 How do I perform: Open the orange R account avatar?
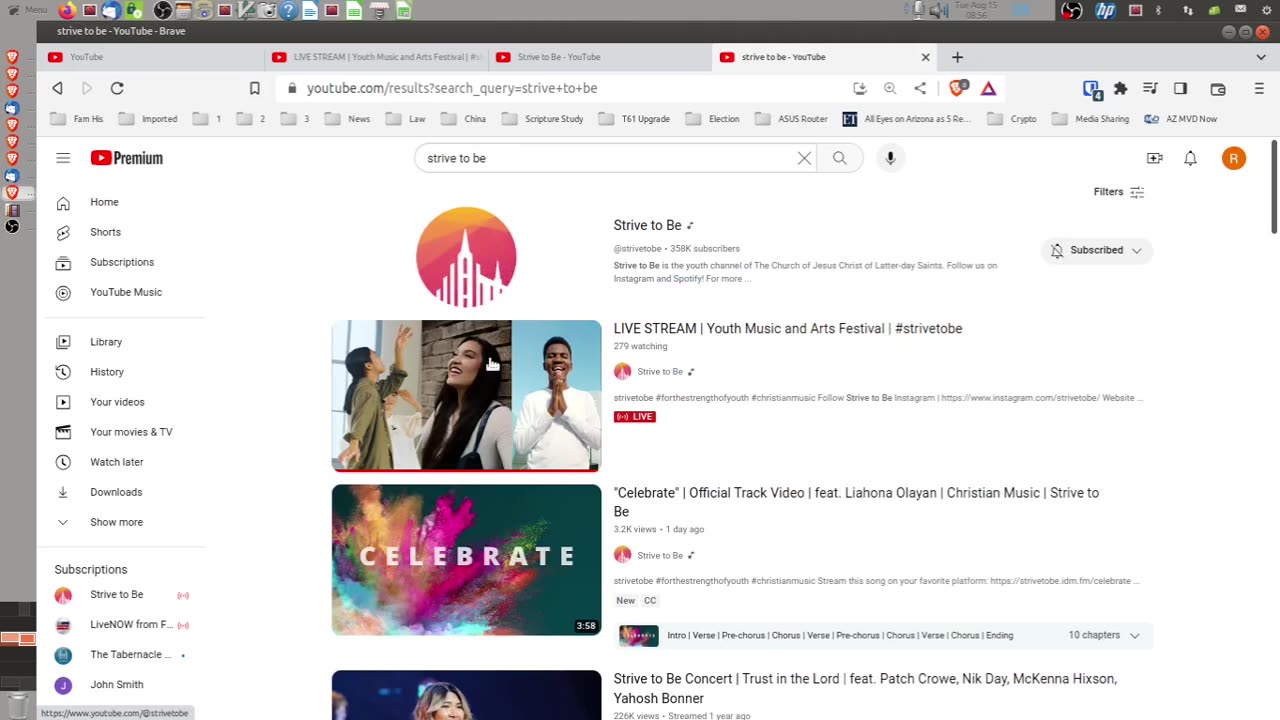(x=1234, y=158)
